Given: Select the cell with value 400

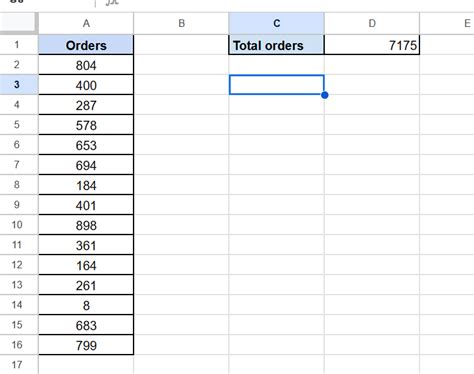Looking at the screenshot, I should click(86, 85).
